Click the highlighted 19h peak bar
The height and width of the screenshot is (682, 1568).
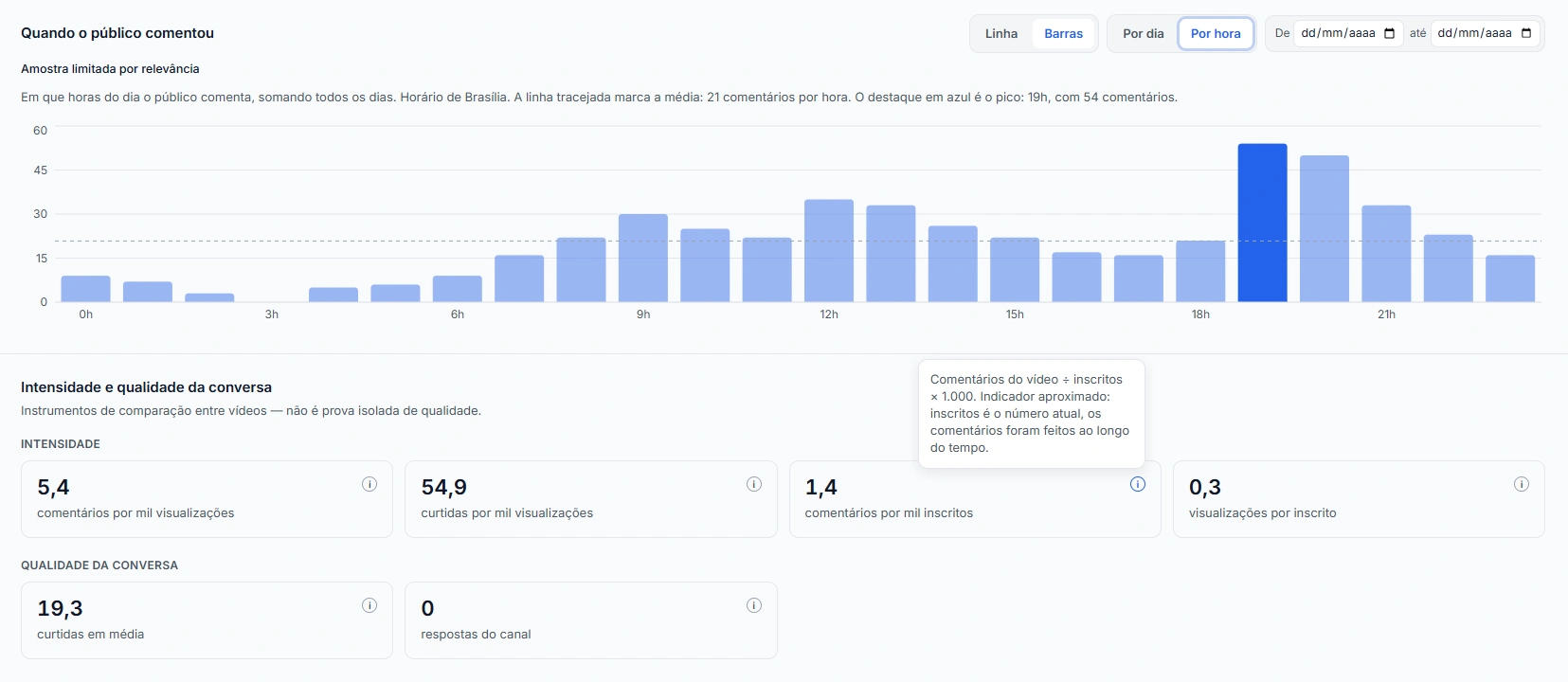(x=1262, y=223)
